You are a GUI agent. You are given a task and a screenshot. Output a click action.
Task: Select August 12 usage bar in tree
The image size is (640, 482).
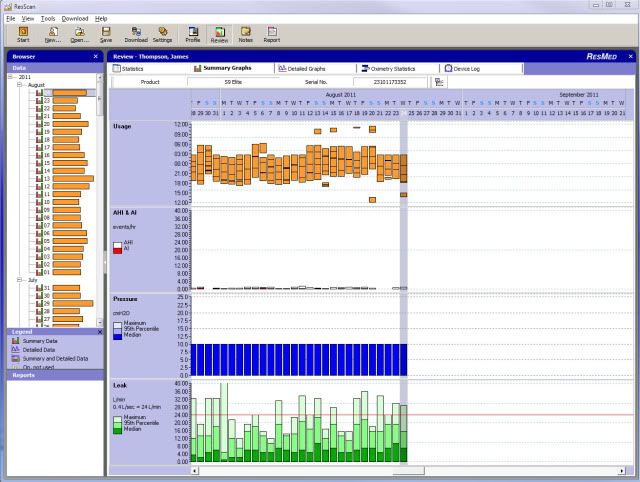71,187
